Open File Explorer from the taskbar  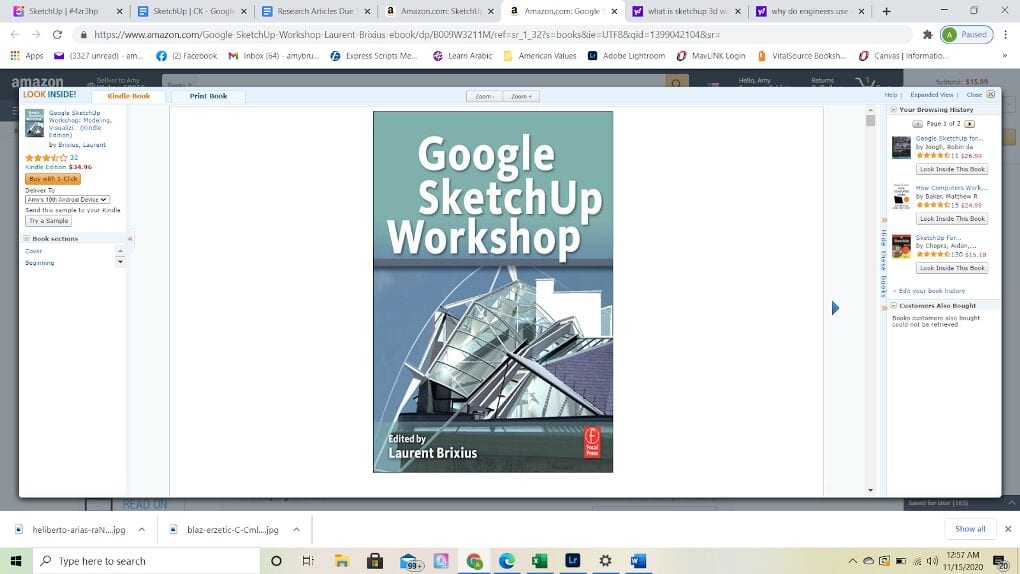point(342,560)
